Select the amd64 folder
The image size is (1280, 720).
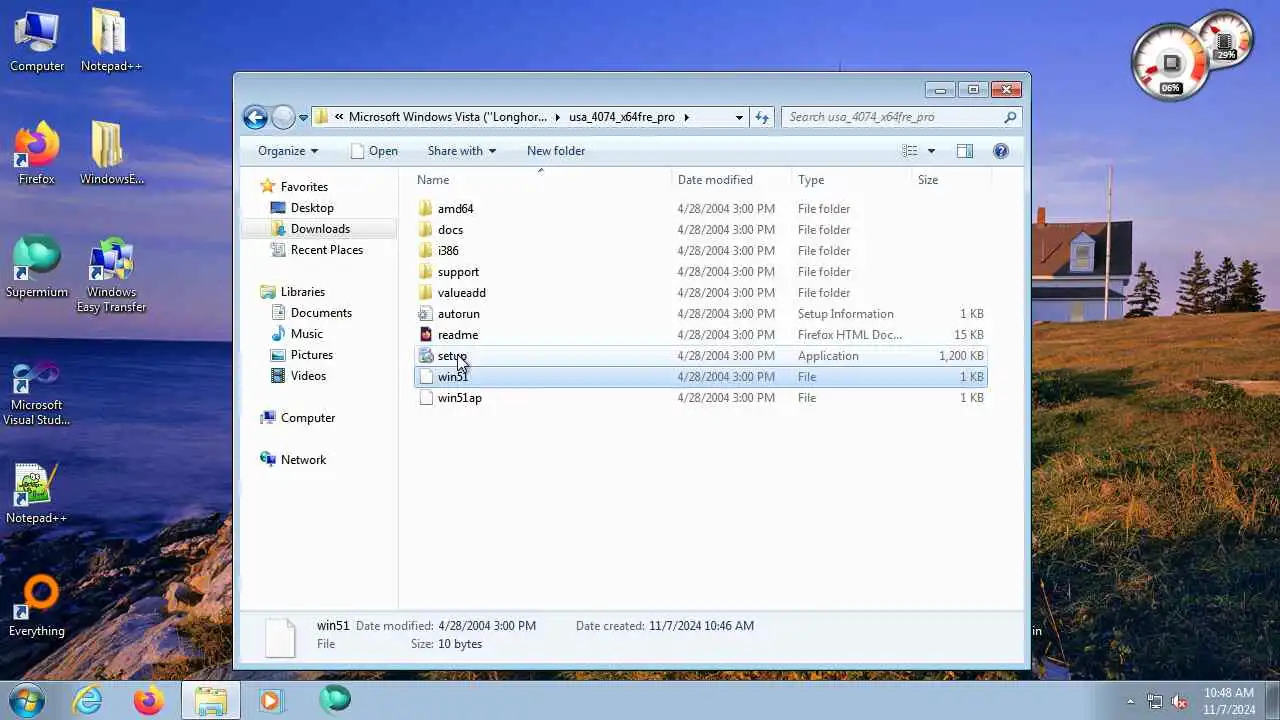(x=700, y=209)
